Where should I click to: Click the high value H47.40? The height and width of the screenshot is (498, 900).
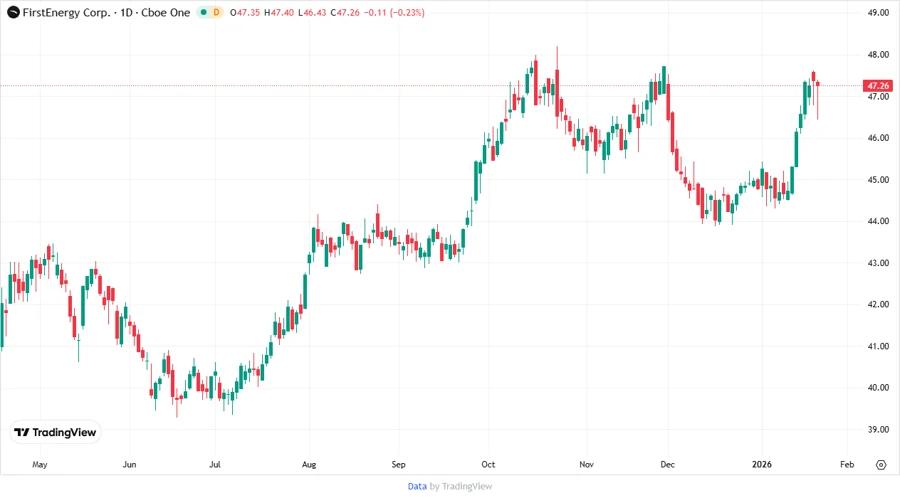(x=279, y=12)
